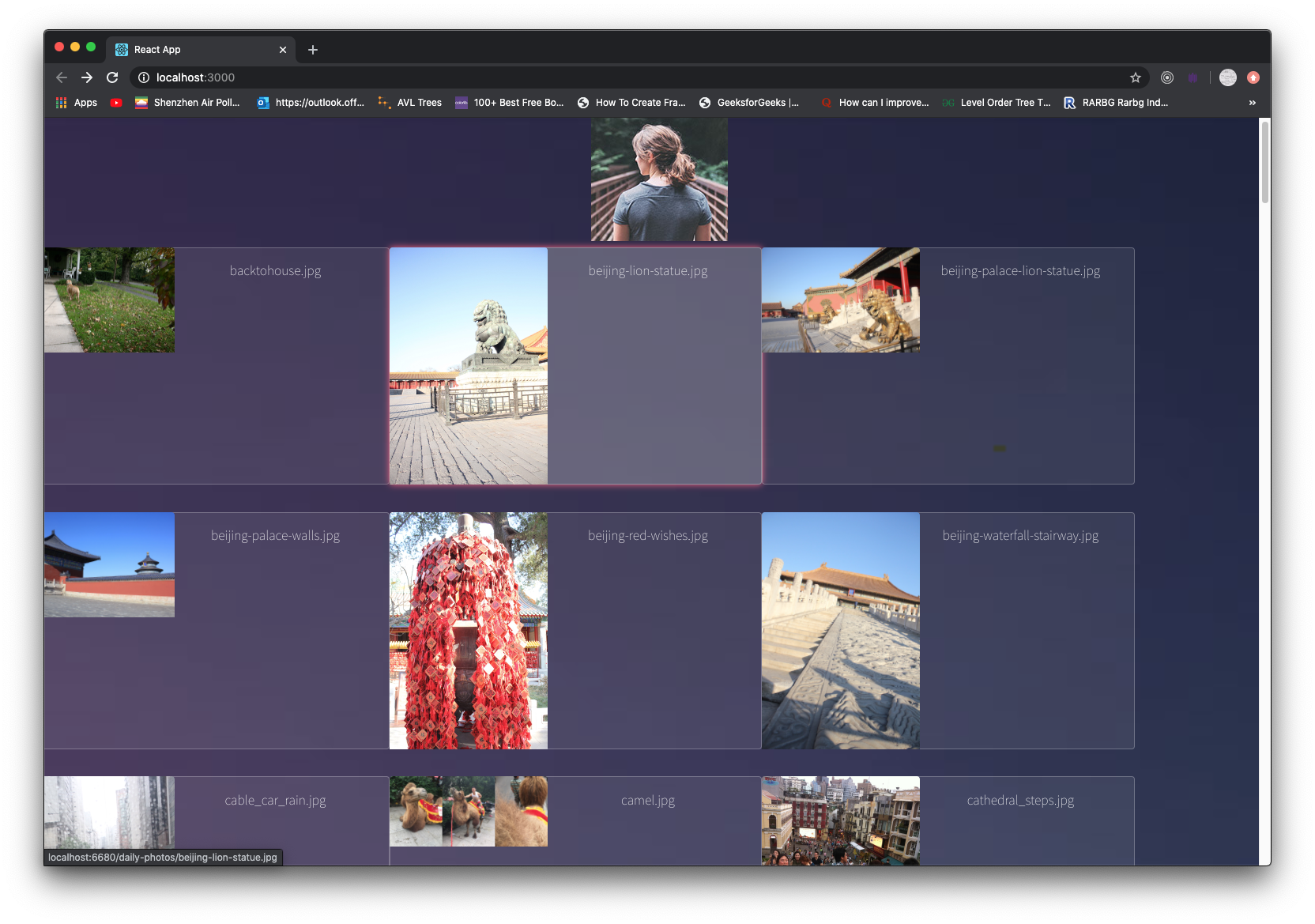Viewport: 1315px width, 924px height.
Task: Click the beijing-red-wishes.jpg label
Action: click(648, 535)
